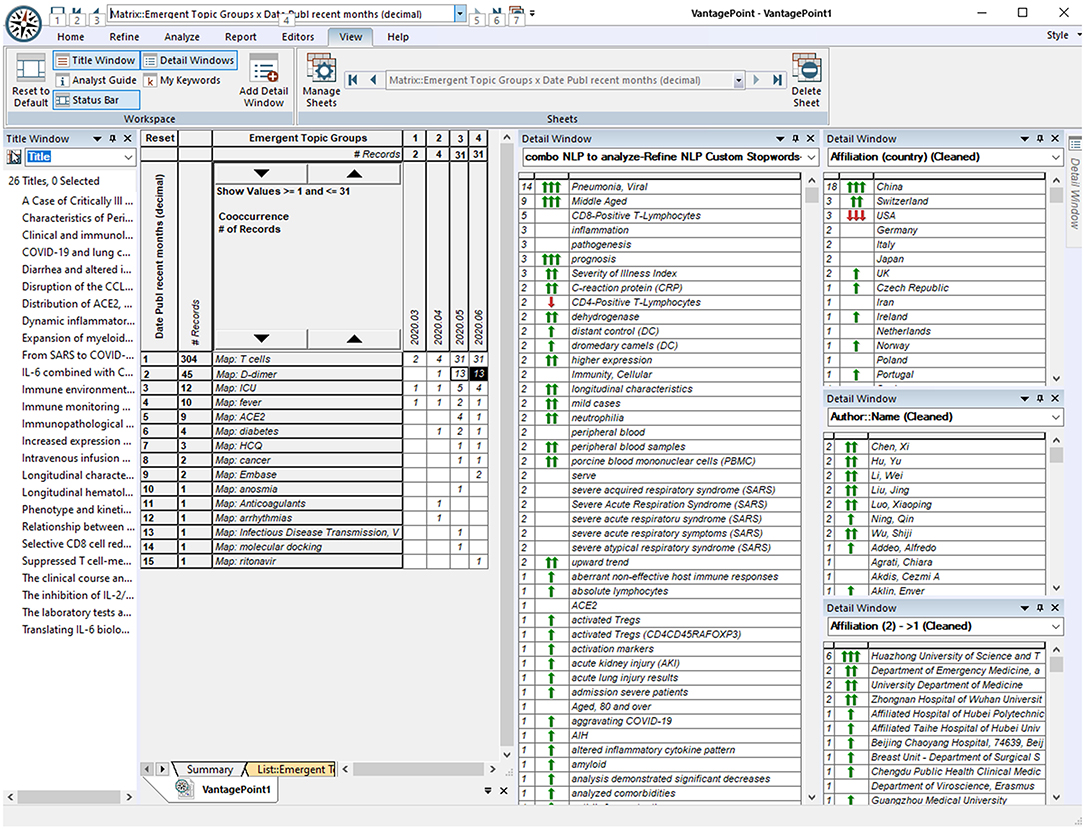Open Style menu in top right
Image resolution: width=1084 pixels, height=829 pixels.
pyautogui.click(x=1062, y=35)
